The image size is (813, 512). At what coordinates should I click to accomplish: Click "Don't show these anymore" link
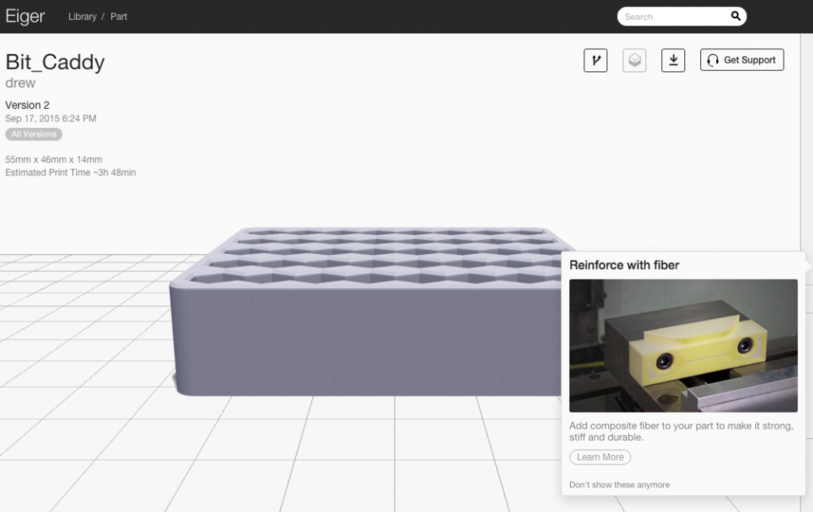pos(619,485)
